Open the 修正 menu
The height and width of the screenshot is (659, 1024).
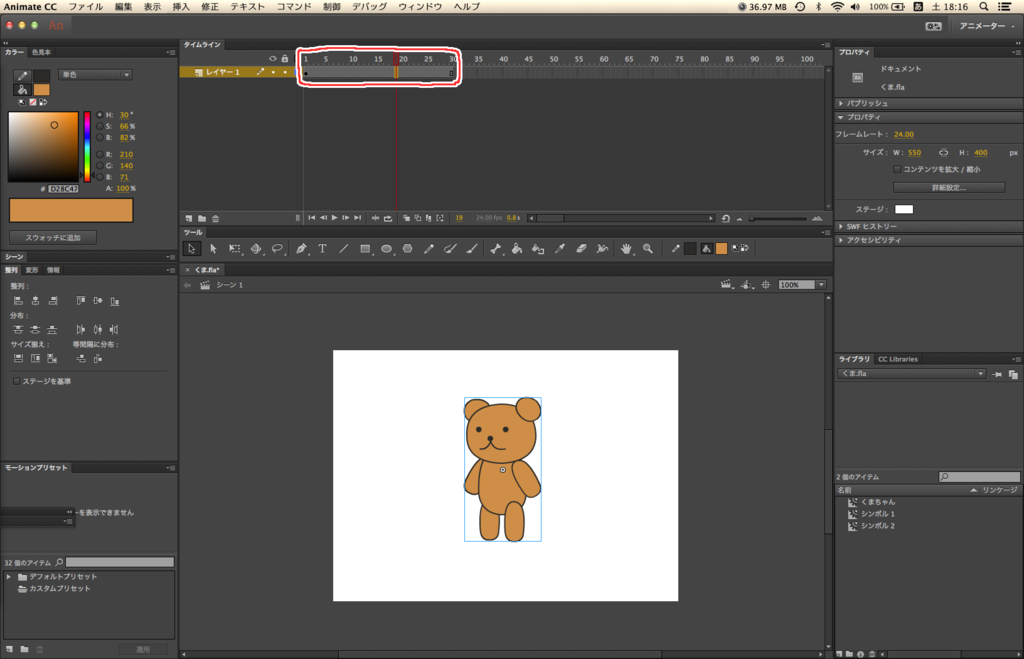point(210,7)
